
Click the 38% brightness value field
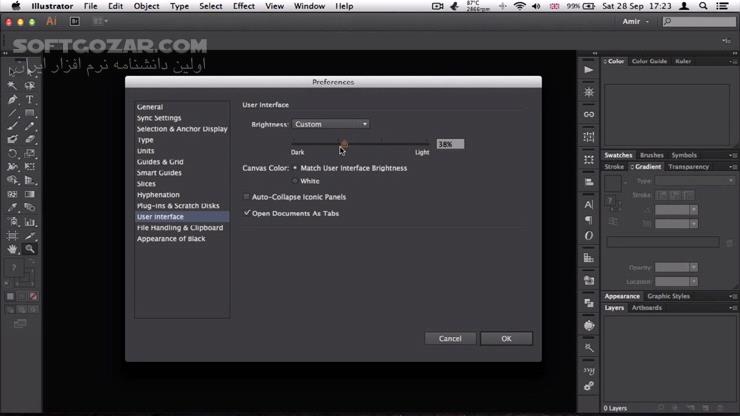(x=450, y=144)
